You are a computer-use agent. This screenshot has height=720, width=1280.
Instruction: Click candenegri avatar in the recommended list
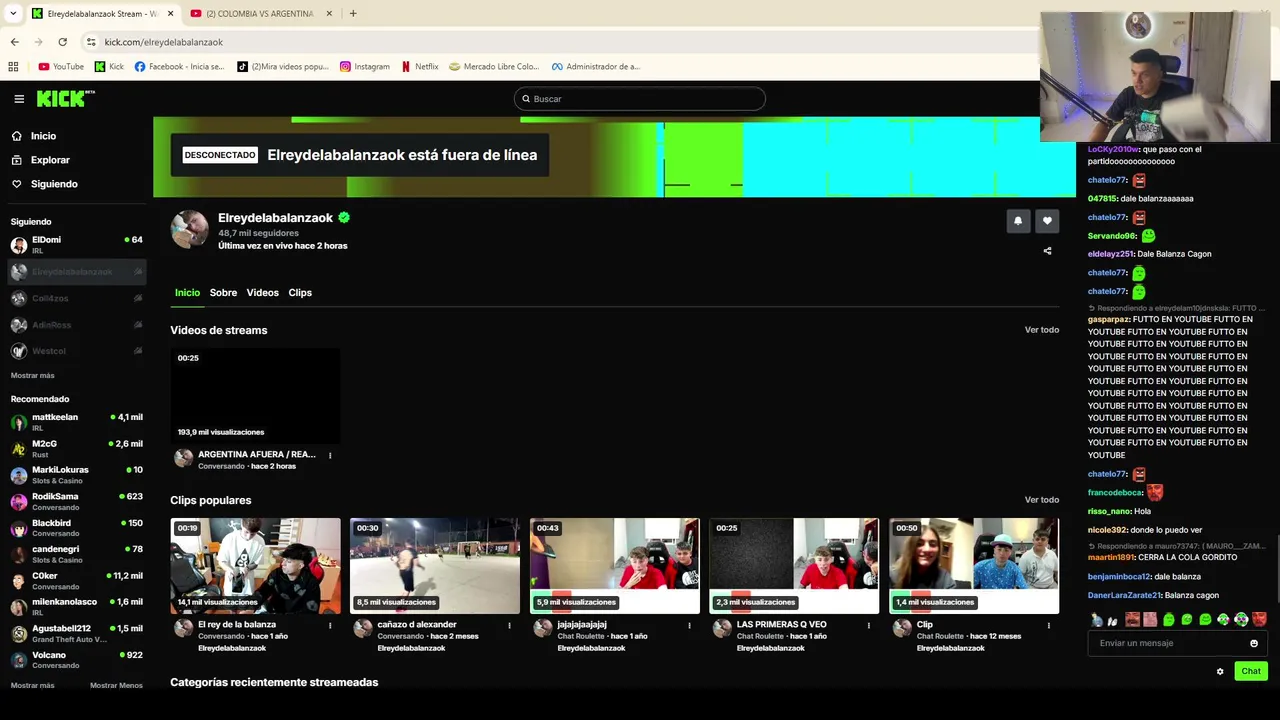[x=19, y=554]
